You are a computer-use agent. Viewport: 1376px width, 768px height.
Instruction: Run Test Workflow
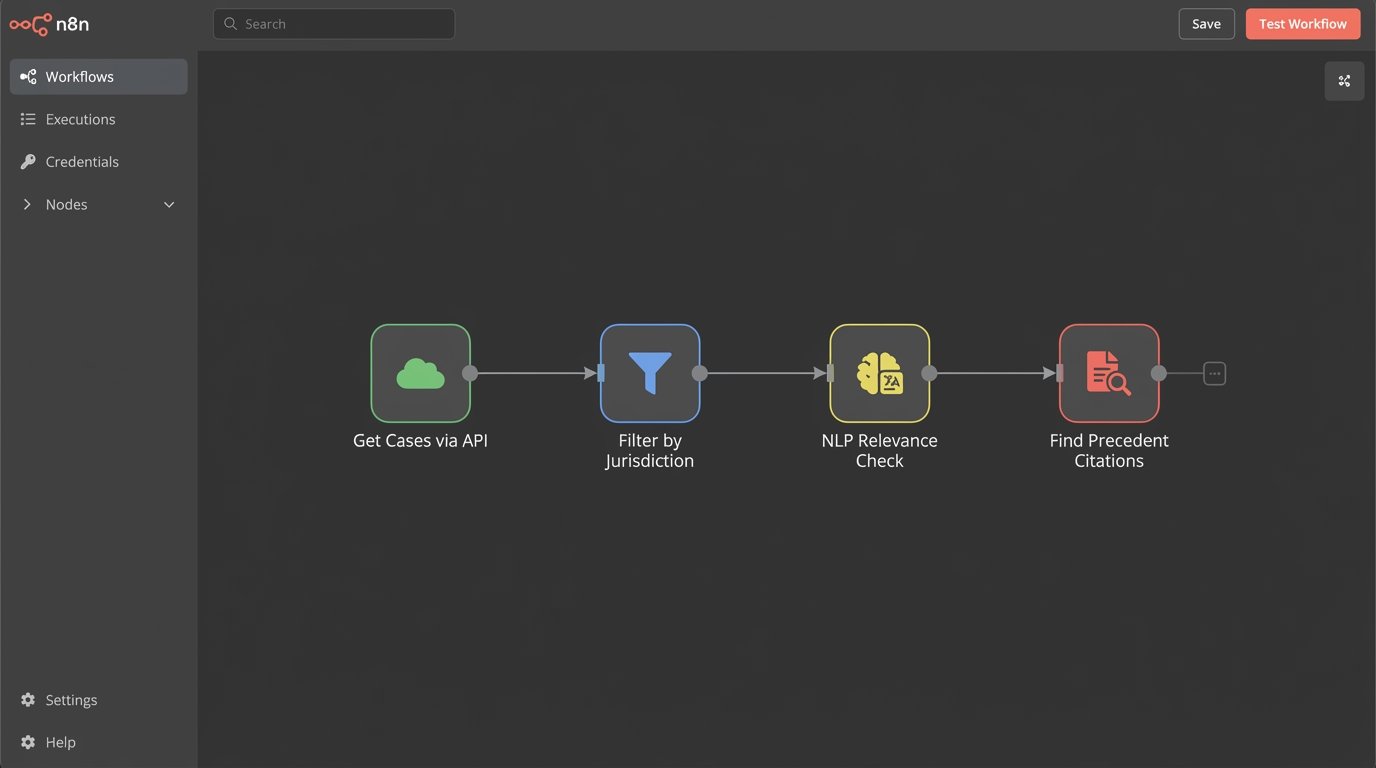pyautogui.click(x=1302, y=24)
